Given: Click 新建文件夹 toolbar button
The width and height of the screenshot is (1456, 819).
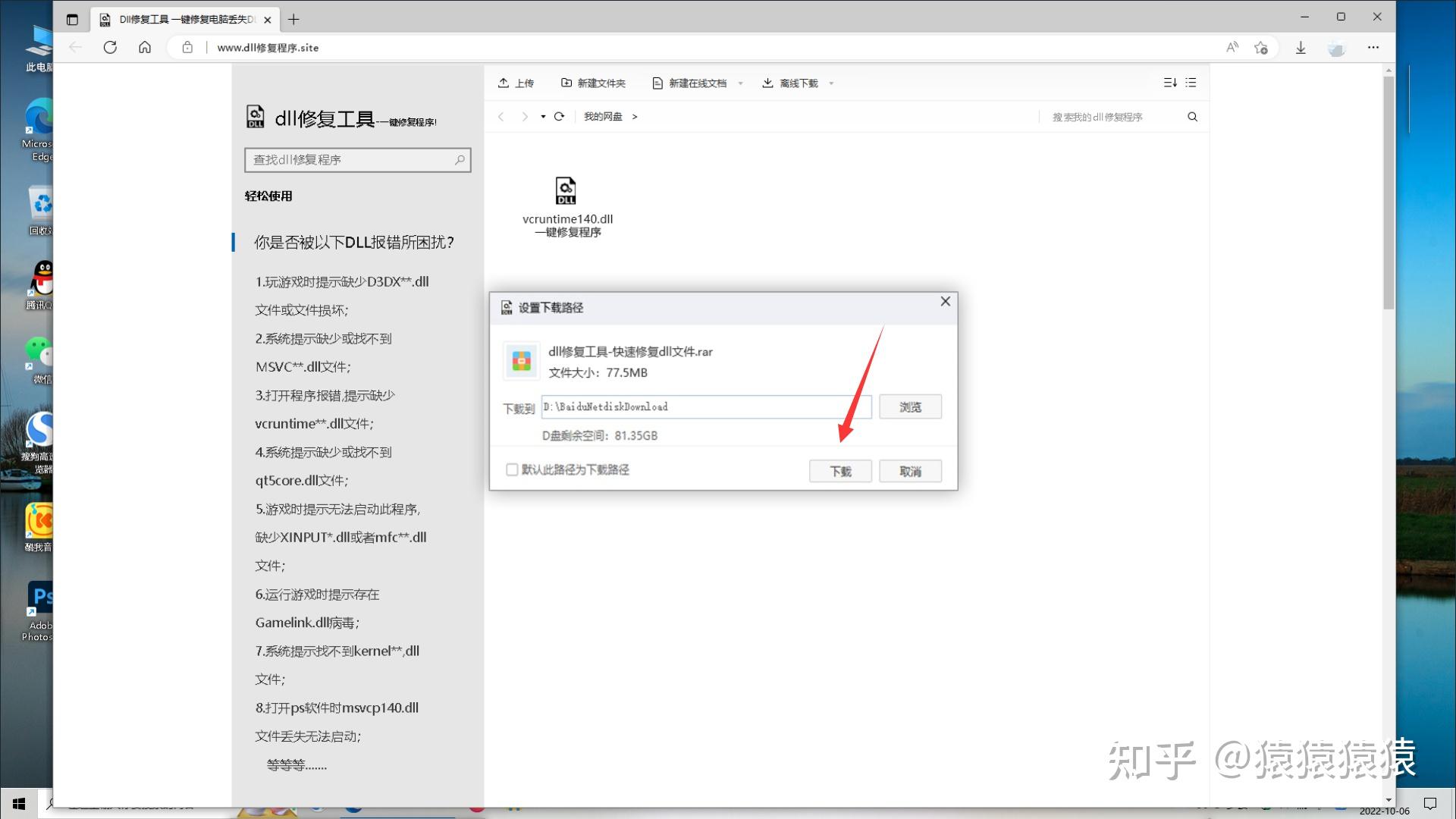Looking at the screenshot, I should coord(593,83).
